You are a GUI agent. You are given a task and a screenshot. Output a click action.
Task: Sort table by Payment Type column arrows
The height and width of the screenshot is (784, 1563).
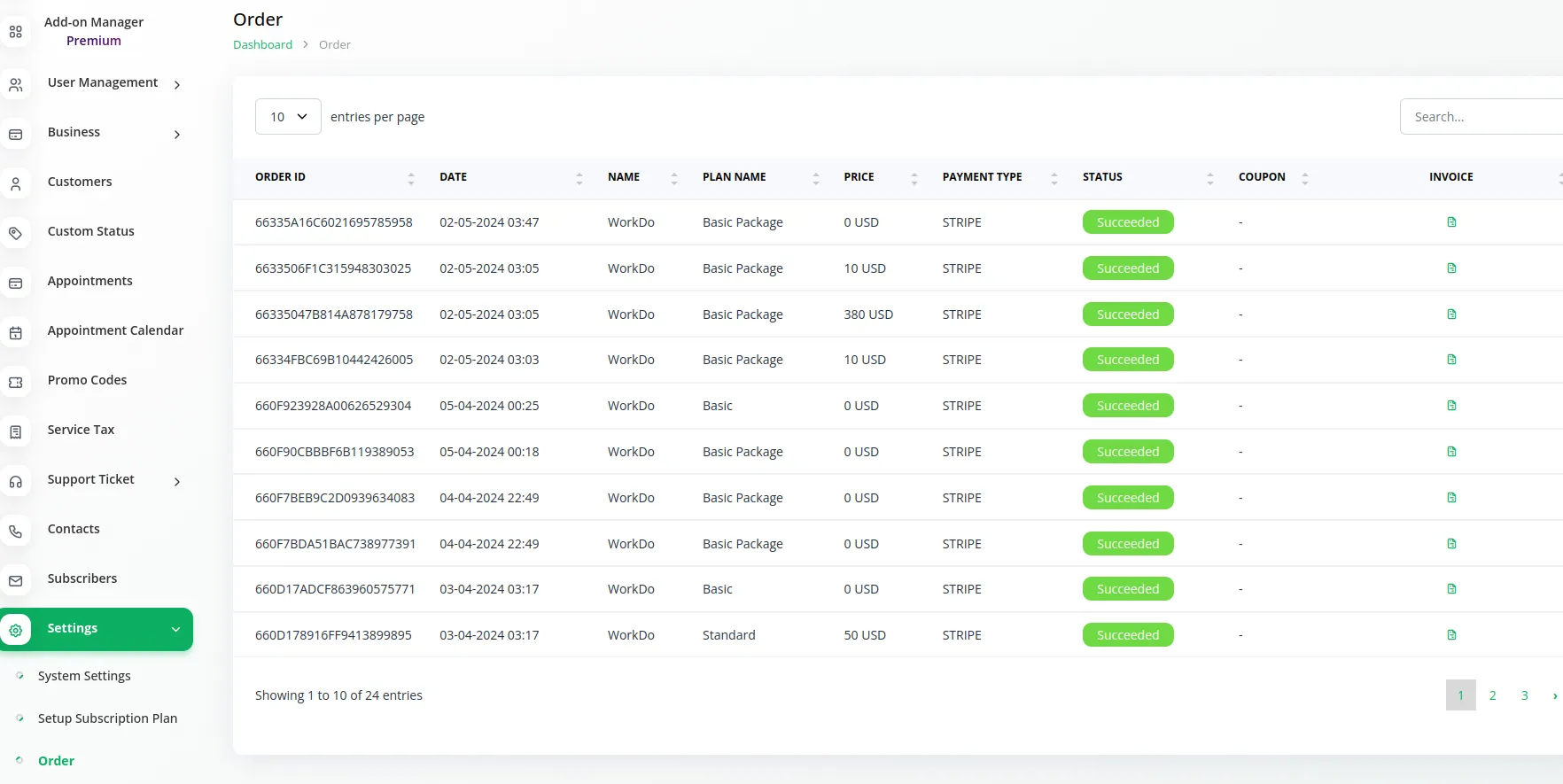(1054, 178)
